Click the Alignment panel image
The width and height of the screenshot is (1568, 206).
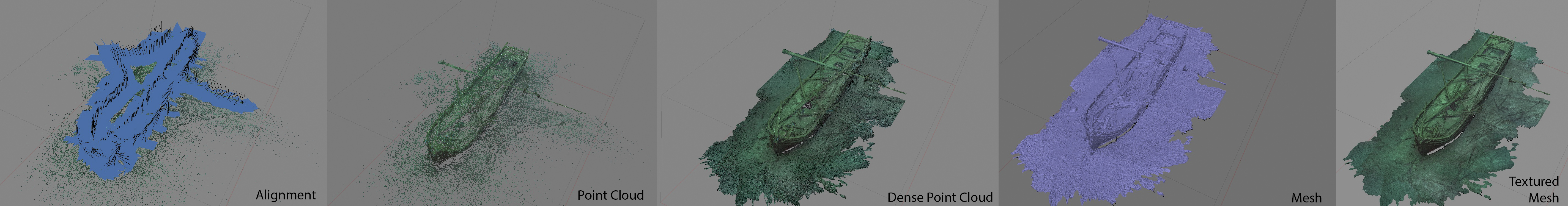[x=164, y=103]
